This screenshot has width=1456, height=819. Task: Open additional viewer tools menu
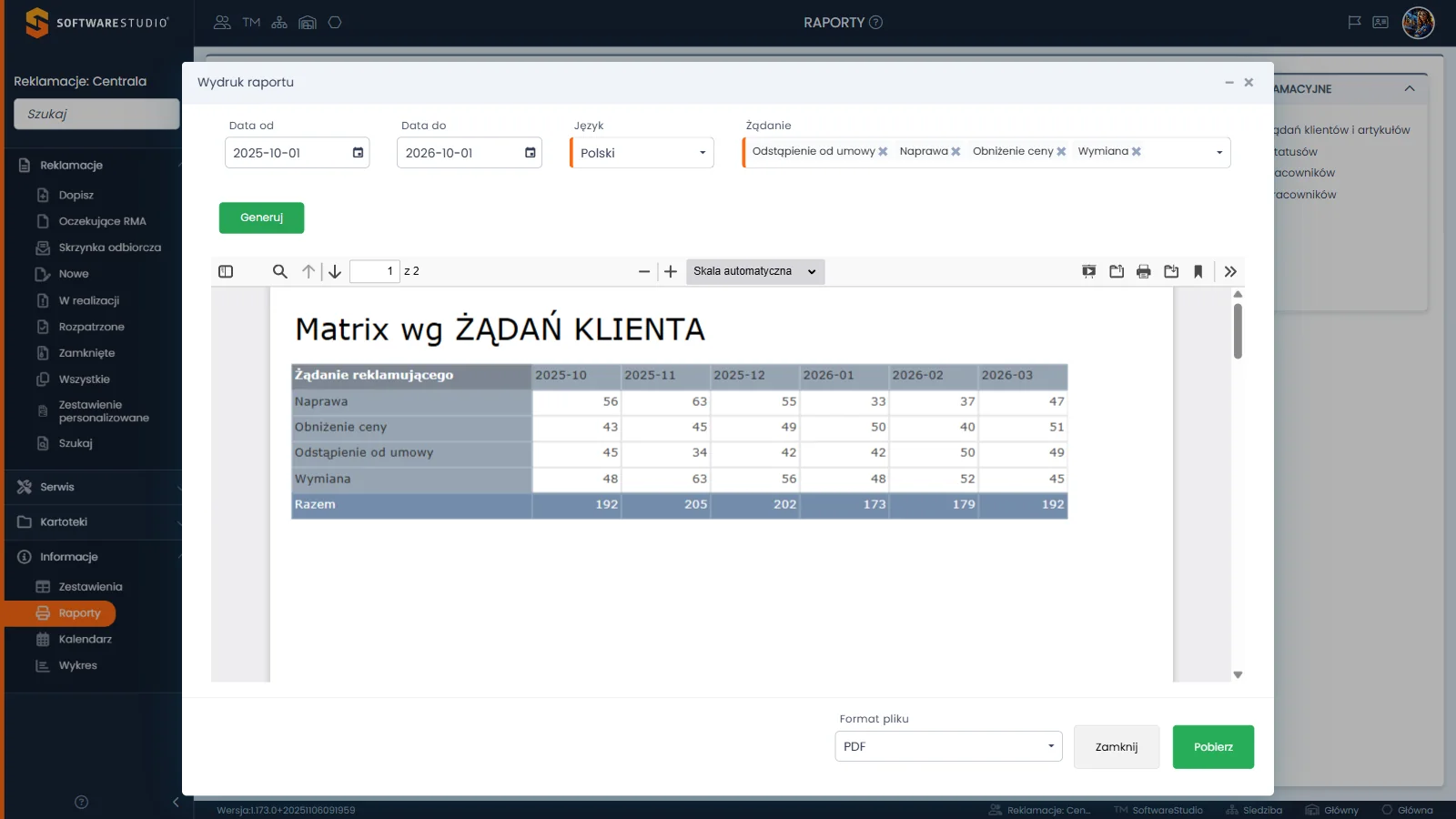pyautogui.click(x=1230, y=271)
